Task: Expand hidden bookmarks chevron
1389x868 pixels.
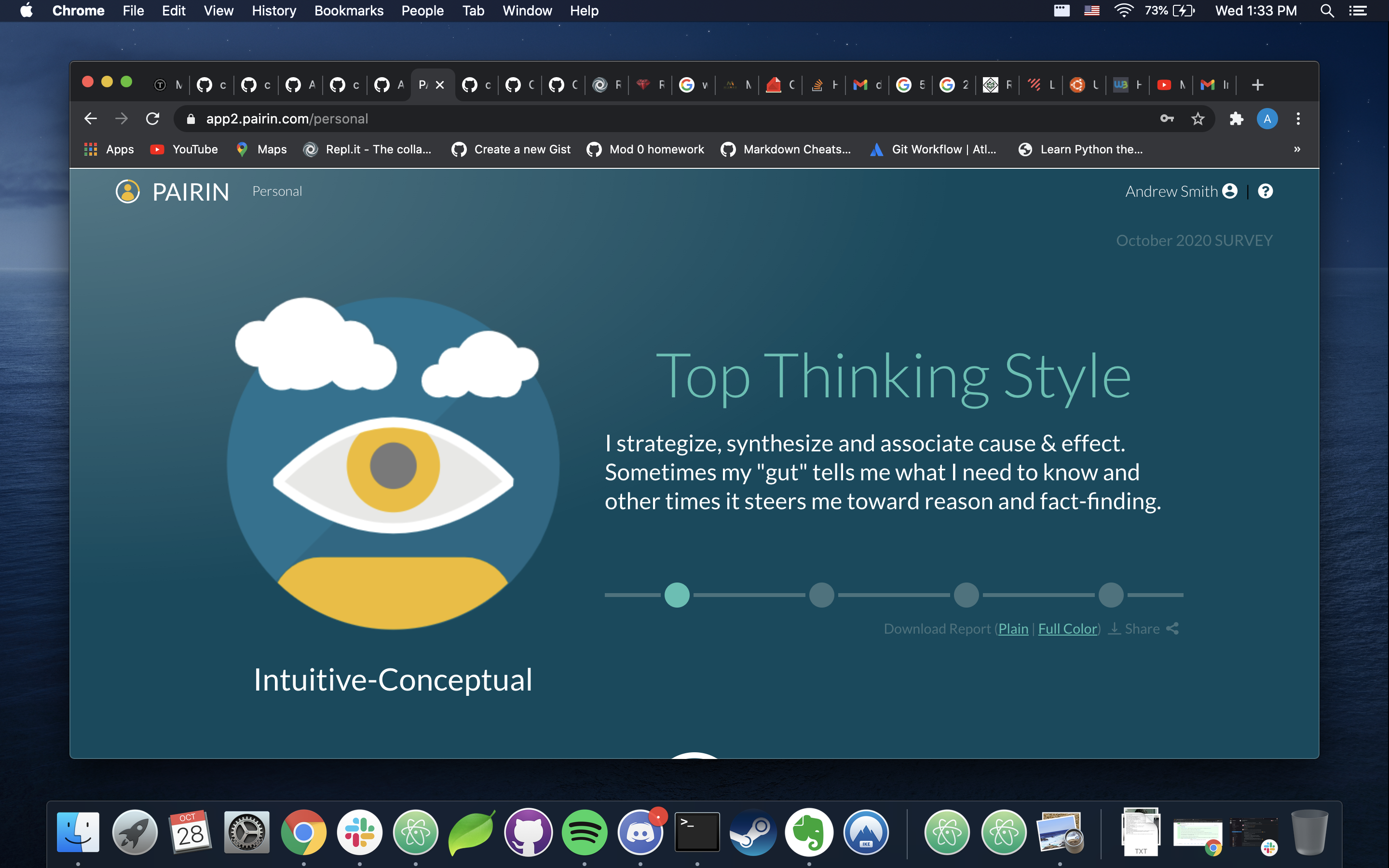Action: (x=1296, y=149)
